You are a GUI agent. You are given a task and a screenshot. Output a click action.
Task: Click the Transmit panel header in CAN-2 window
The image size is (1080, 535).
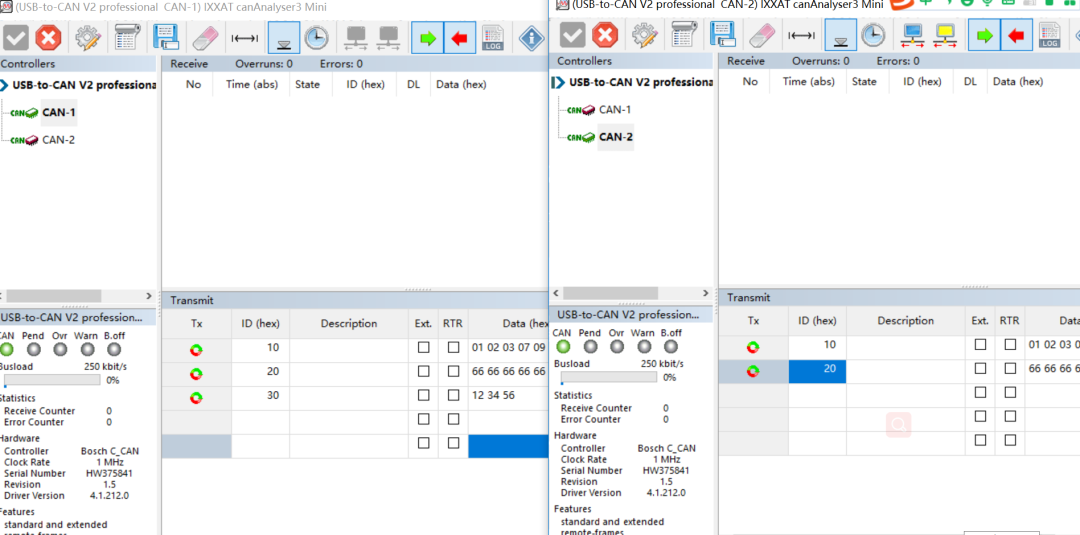[x=899, y=297]
